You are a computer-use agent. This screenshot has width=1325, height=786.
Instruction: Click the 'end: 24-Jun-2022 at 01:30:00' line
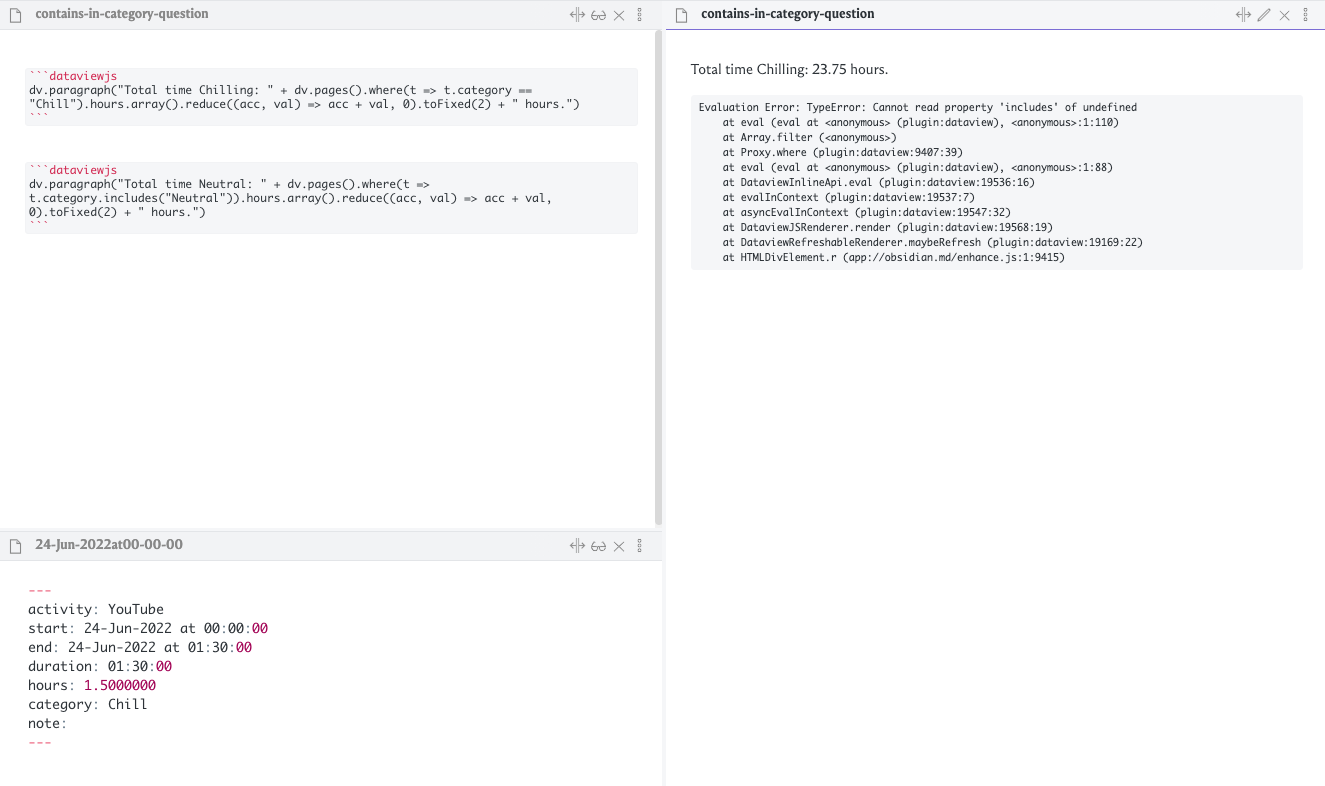[x=140, y=647]
